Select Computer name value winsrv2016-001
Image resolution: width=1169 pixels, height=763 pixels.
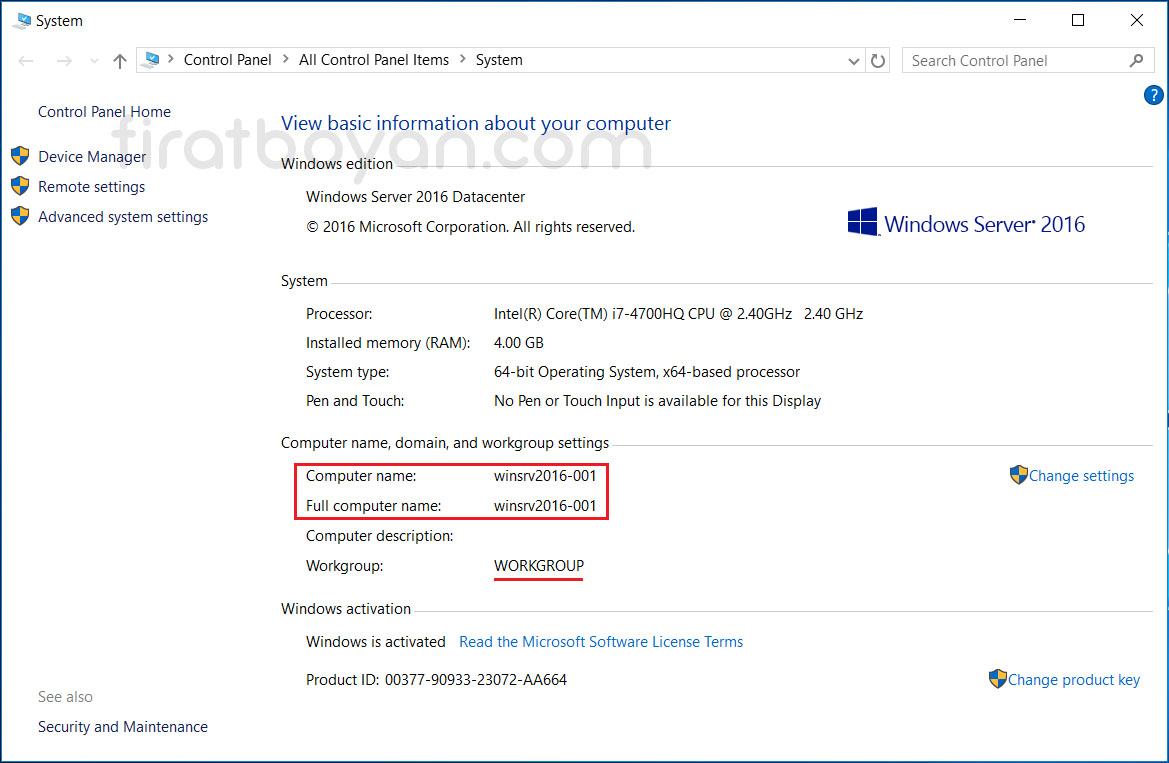(x=545, y=476)
